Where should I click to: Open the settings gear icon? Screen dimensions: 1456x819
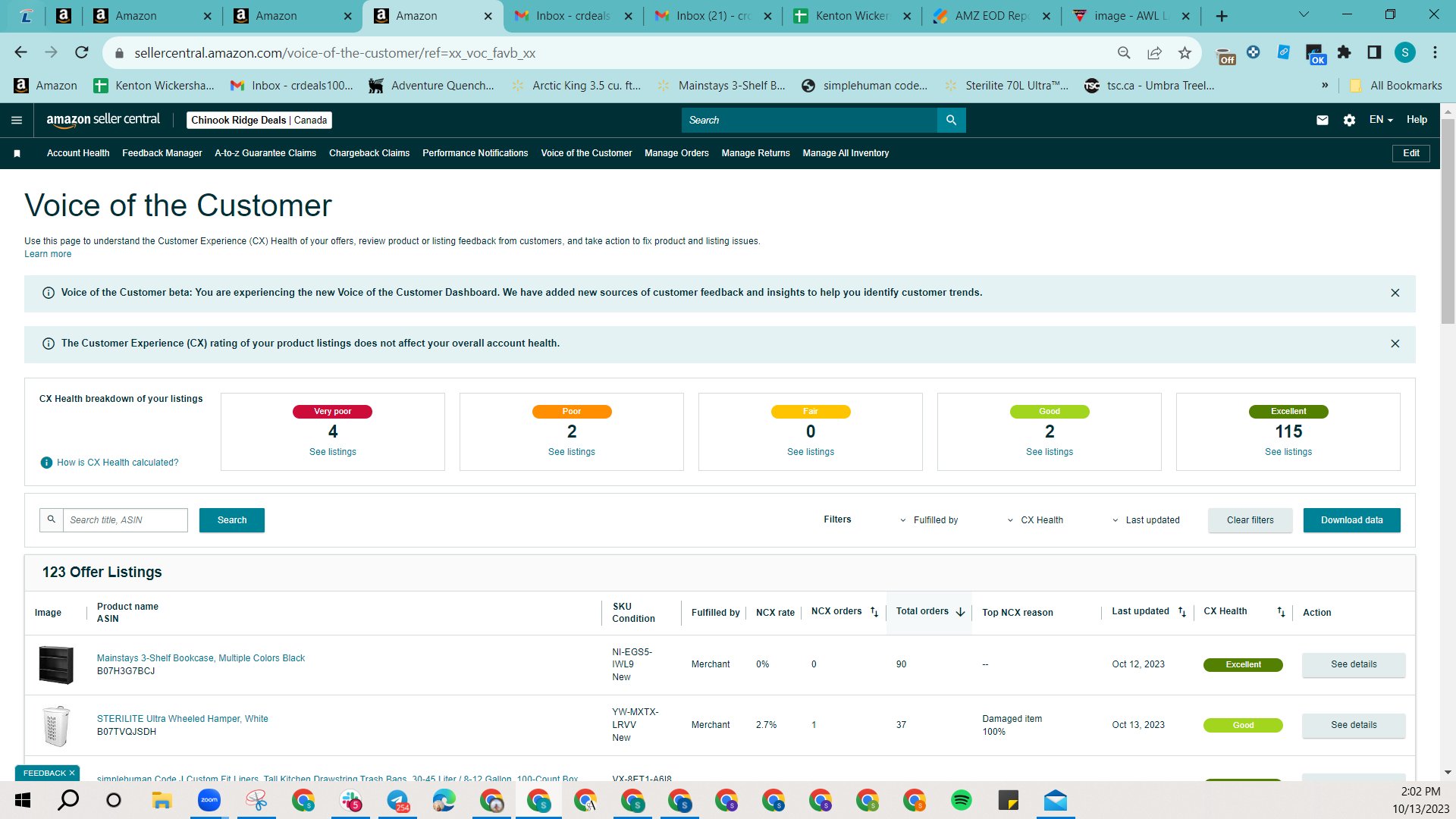click(1349, 120)
